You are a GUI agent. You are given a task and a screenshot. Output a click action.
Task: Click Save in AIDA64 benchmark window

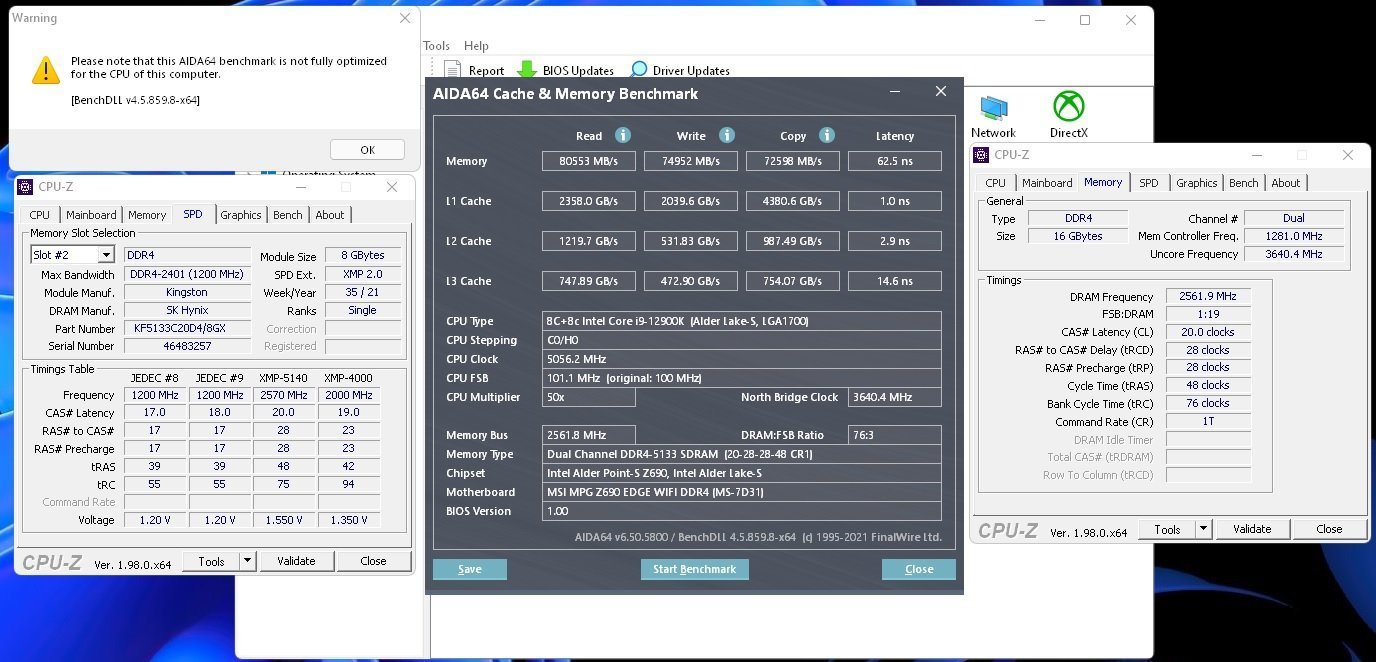[x=470, y=569]
